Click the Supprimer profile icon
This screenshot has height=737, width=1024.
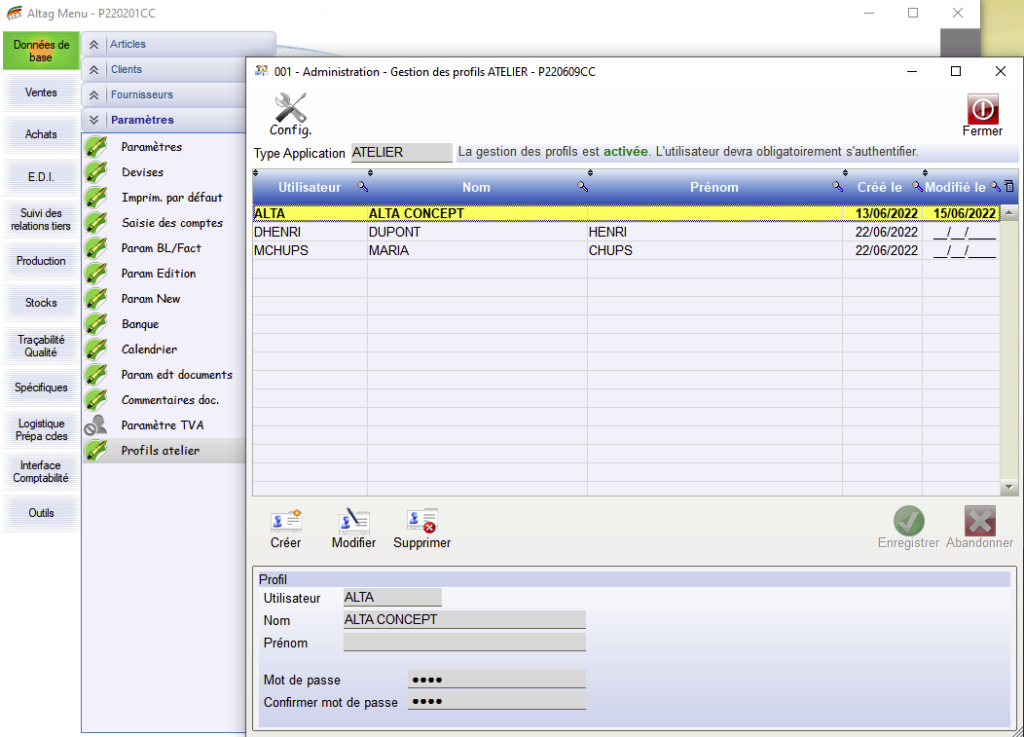point(421,521)
